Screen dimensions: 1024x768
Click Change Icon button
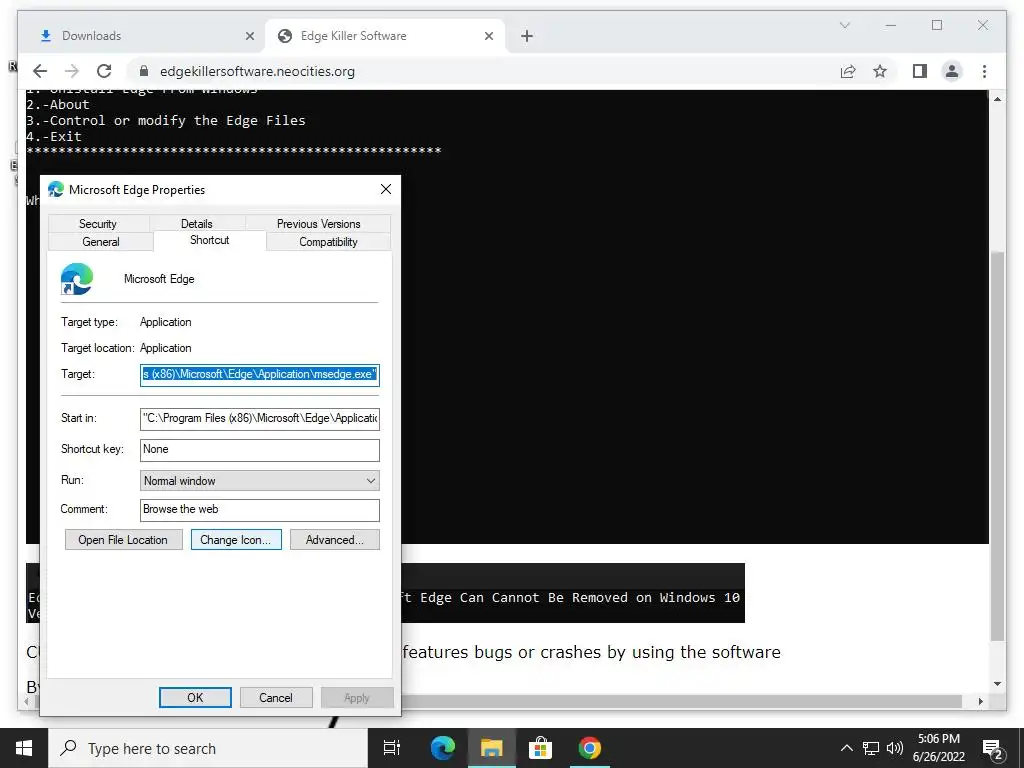pyautogui.click(x=236, y=540)
